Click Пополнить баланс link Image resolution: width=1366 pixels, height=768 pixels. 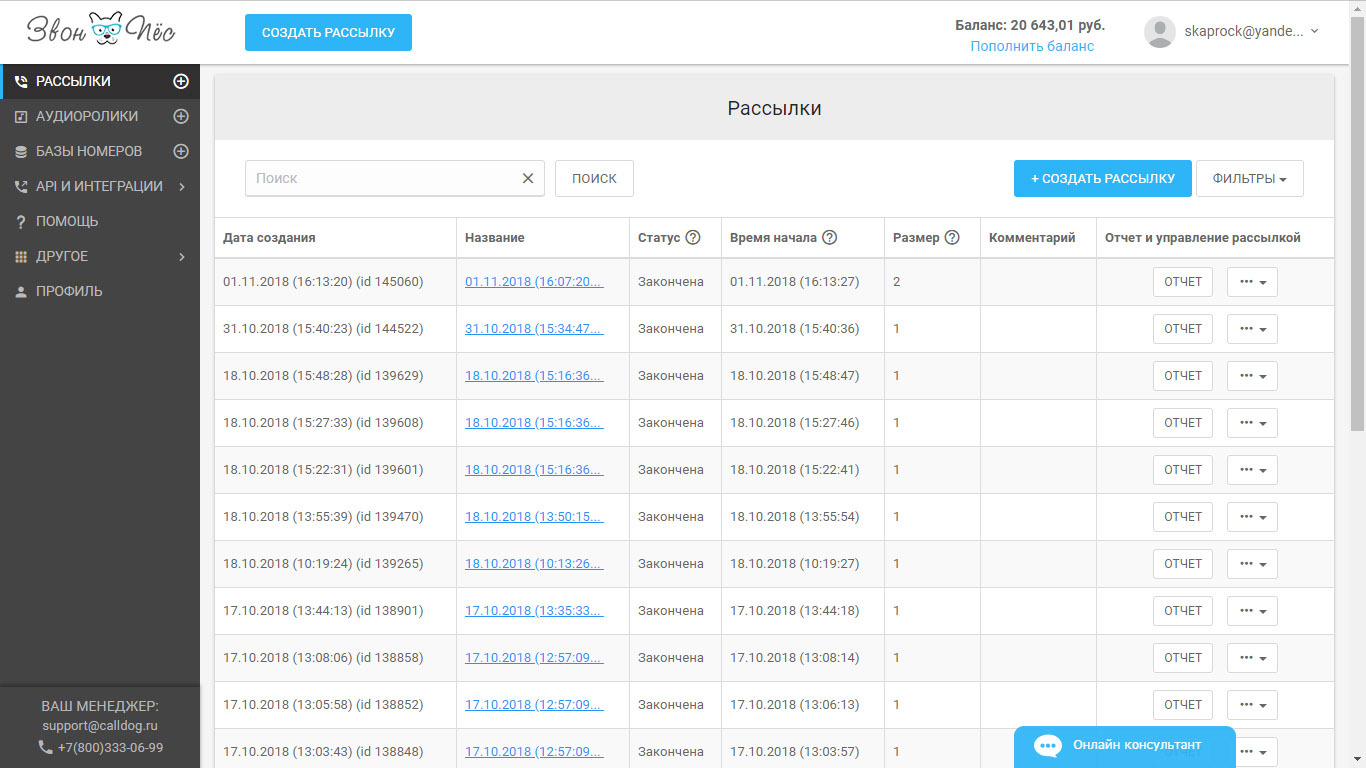tap(1032, 47)
